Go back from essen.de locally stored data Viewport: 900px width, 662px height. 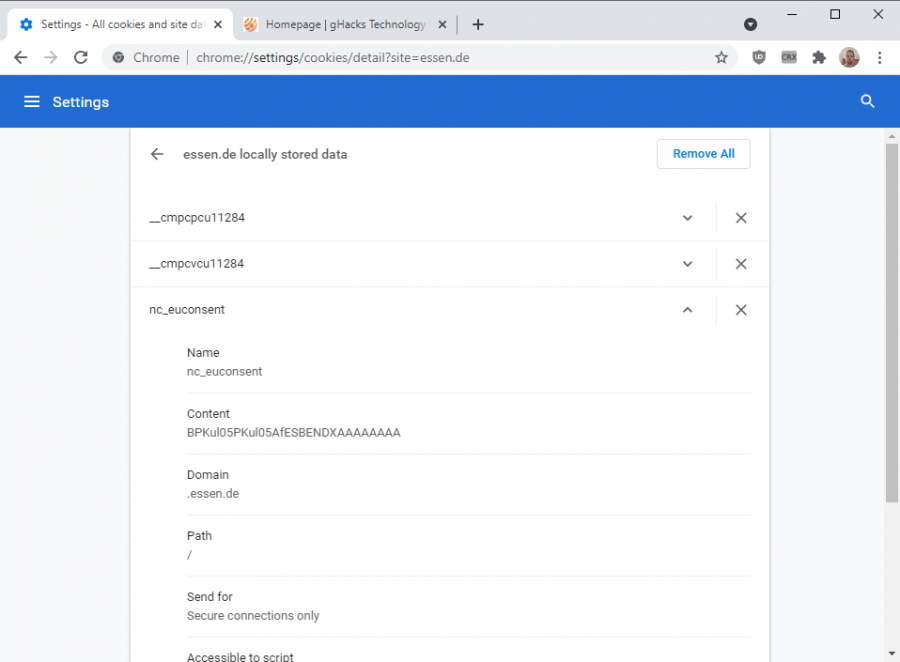point(157,154)
